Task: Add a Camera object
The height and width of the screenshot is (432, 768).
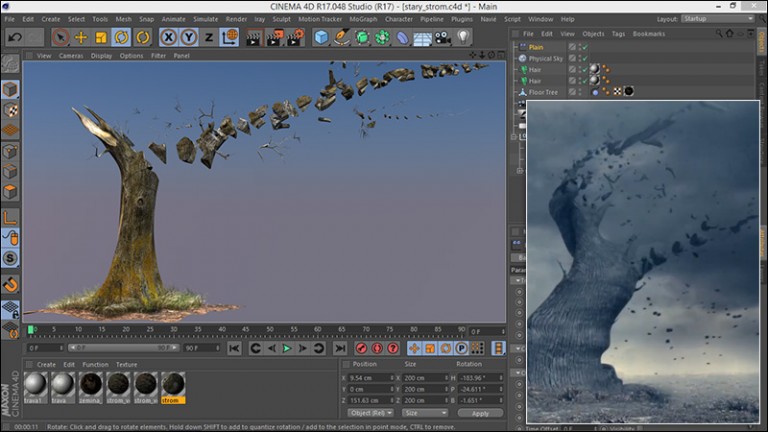Action: [x=443, y=37]
